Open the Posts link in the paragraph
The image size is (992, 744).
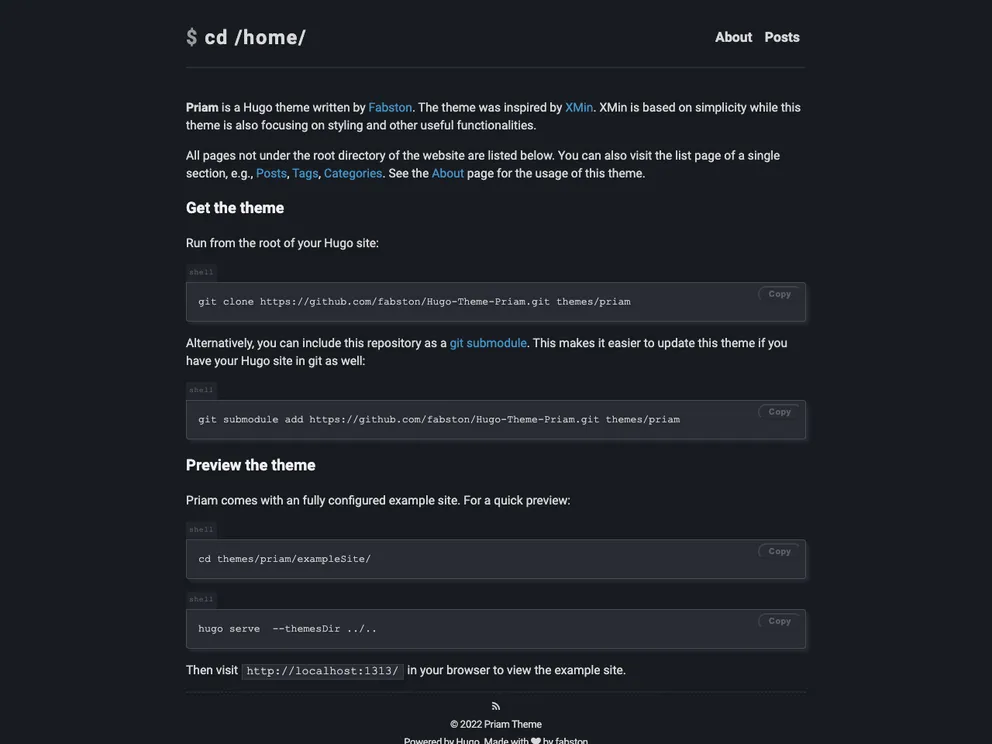tap(271, 173)
